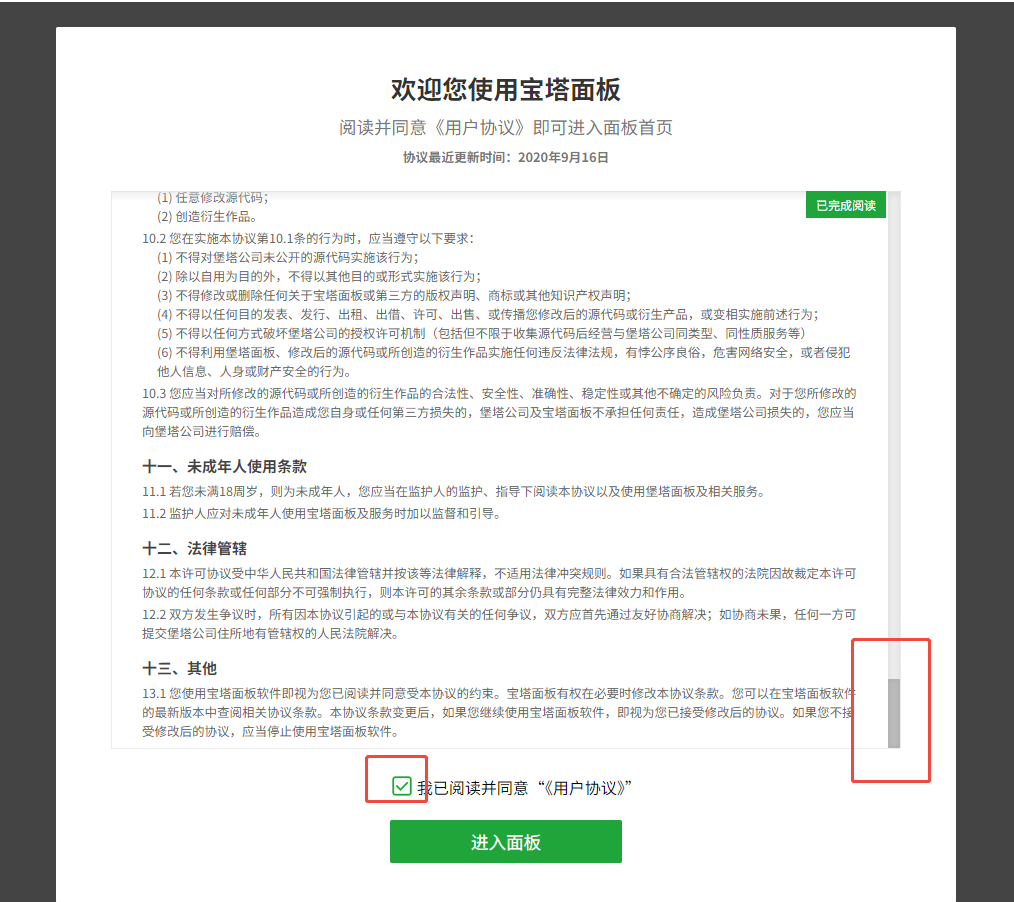Toggle the agree to user agreement checkbox
Screen dimensions: 1014x902
(x=402, y=786)
